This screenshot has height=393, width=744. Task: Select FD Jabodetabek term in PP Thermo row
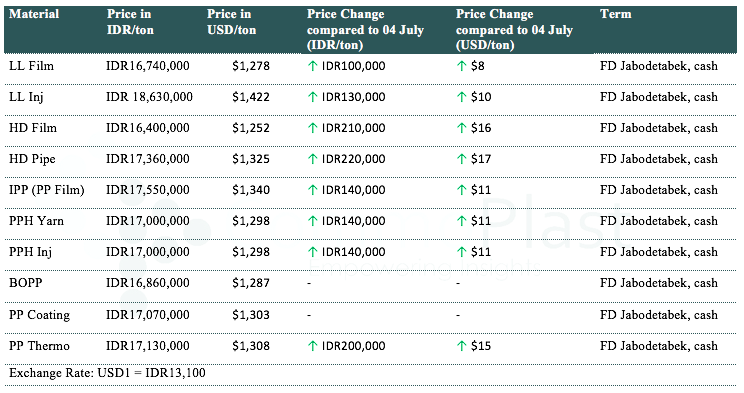pyautogui.click(x=659, y=346)
